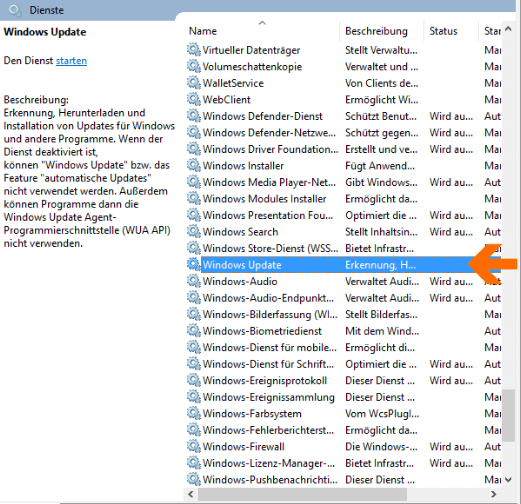
Task: Click gear icon beside Windows-Pushbenachrichti...
Action: coord(193,479)
